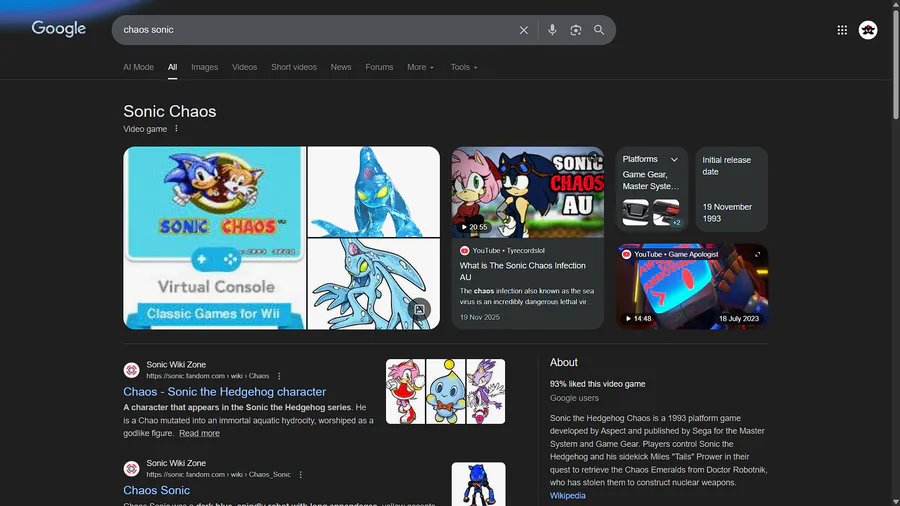900x506 pixels.
Task: Submit search with magnifier icon
Action: click(x=599, y=30)
